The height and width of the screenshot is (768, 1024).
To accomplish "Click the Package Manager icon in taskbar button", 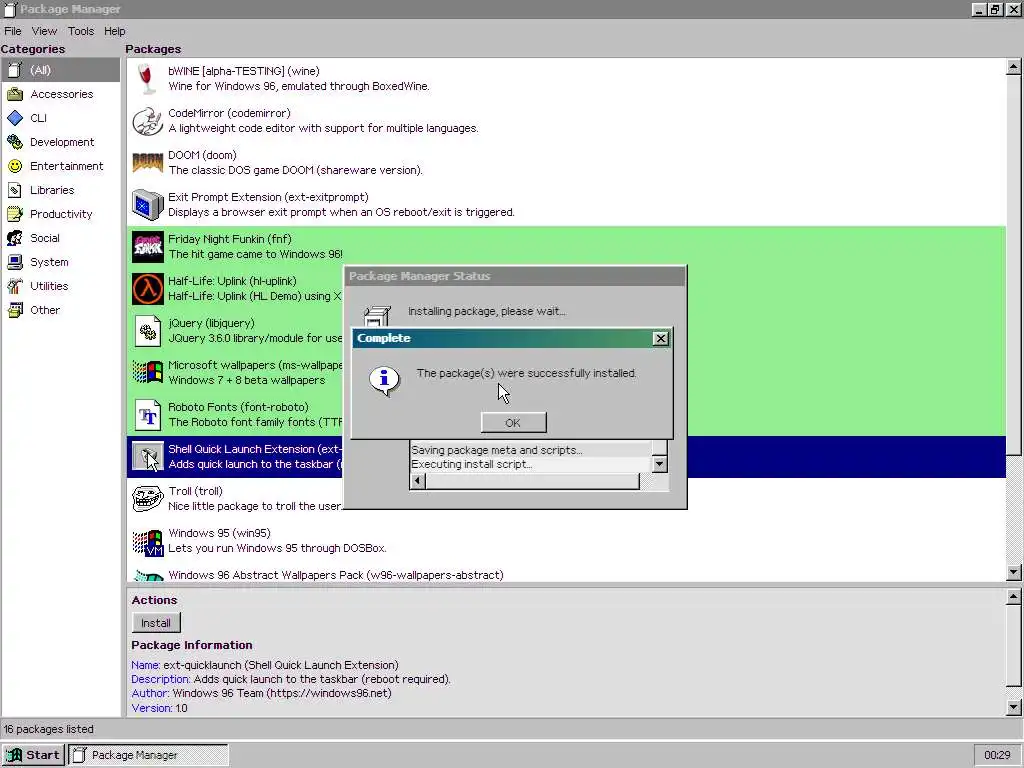I will [79, 755].
